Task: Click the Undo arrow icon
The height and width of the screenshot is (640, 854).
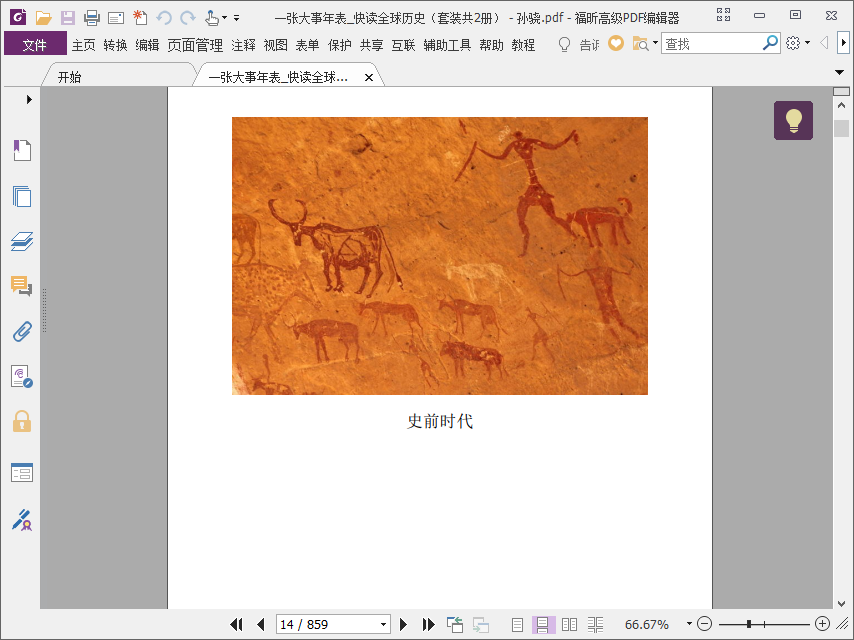Action: [x=164, y=18]
